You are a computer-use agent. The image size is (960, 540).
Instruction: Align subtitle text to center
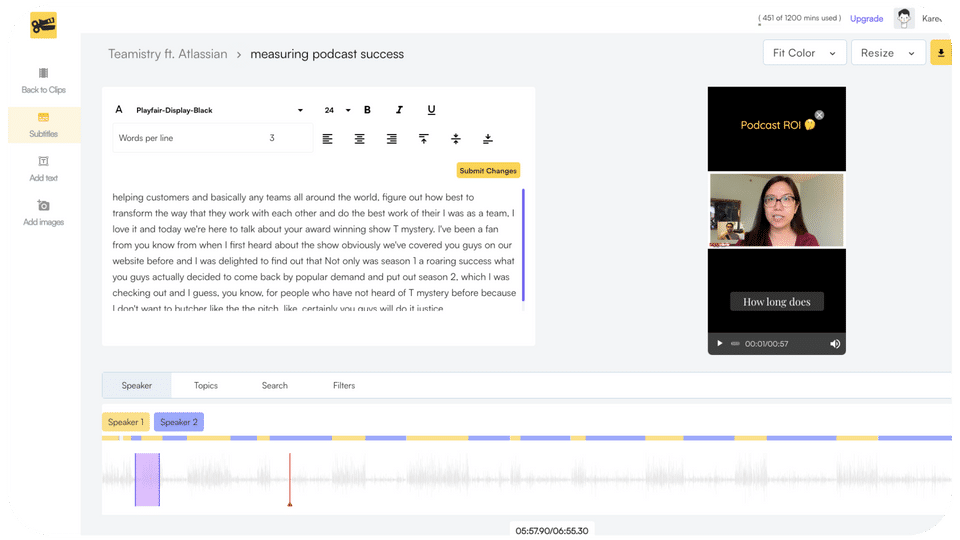point(359,139)
